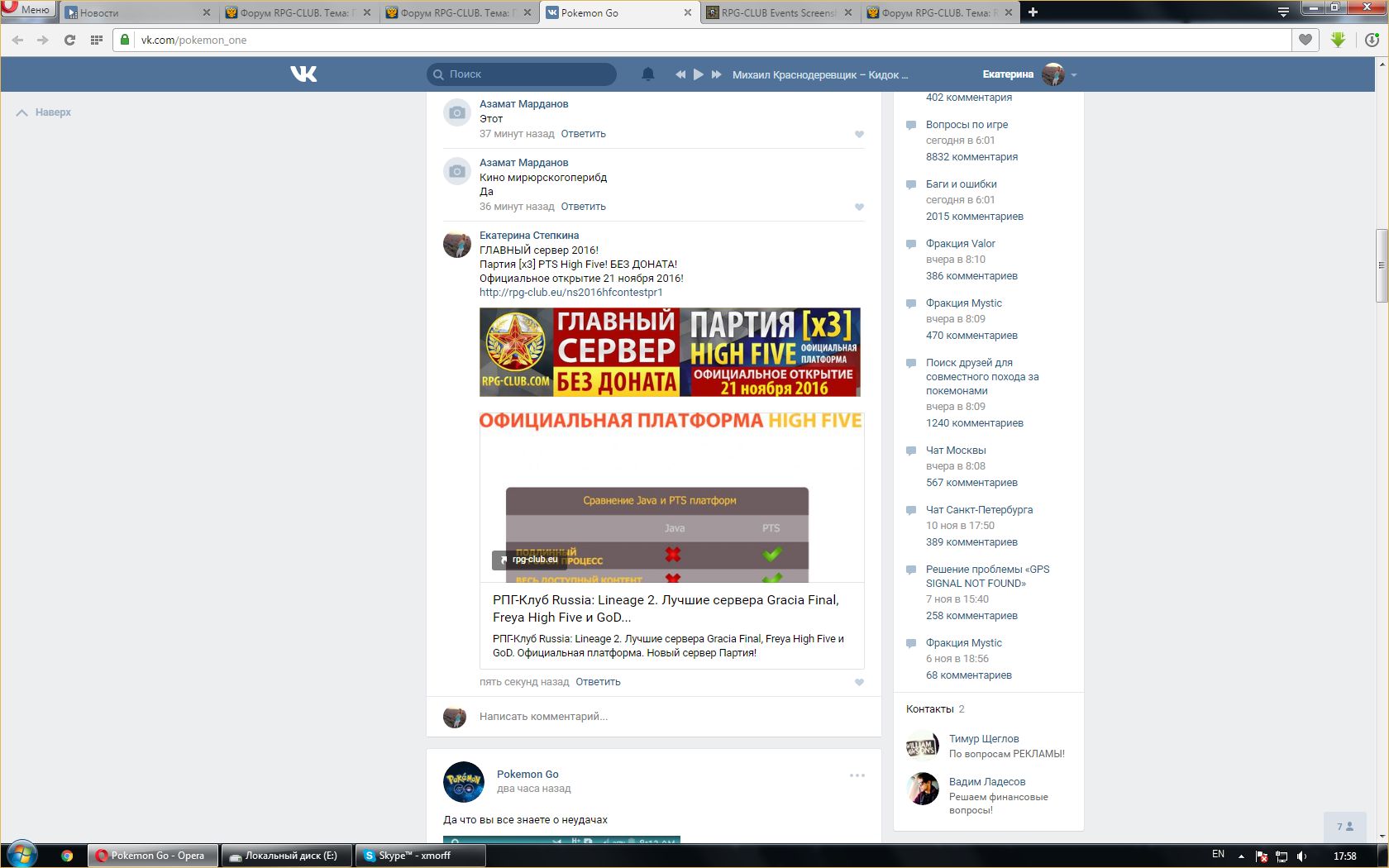This screenshot has width=1389, height=868.
Task: Switch to Skype - xmorff taskbar window
Action: pos(421,856)
